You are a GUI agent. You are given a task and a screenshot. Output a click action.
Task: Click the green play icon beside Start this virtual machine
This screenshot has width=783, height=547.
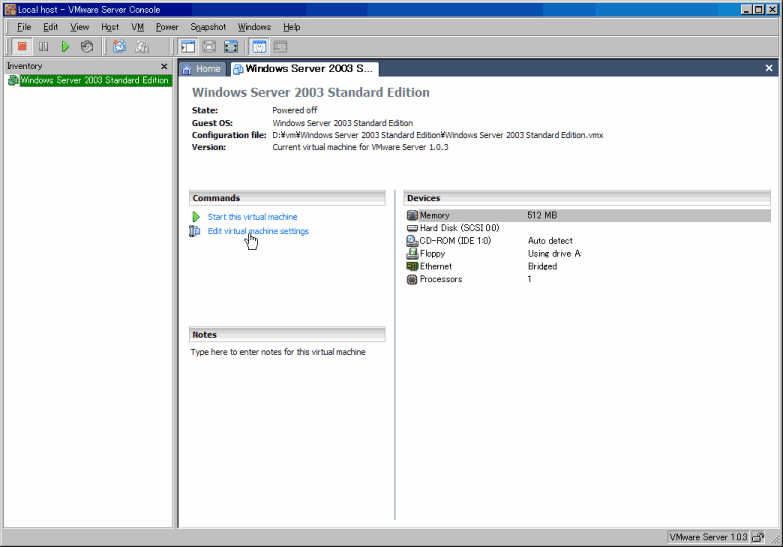click(x=196, y=217)
